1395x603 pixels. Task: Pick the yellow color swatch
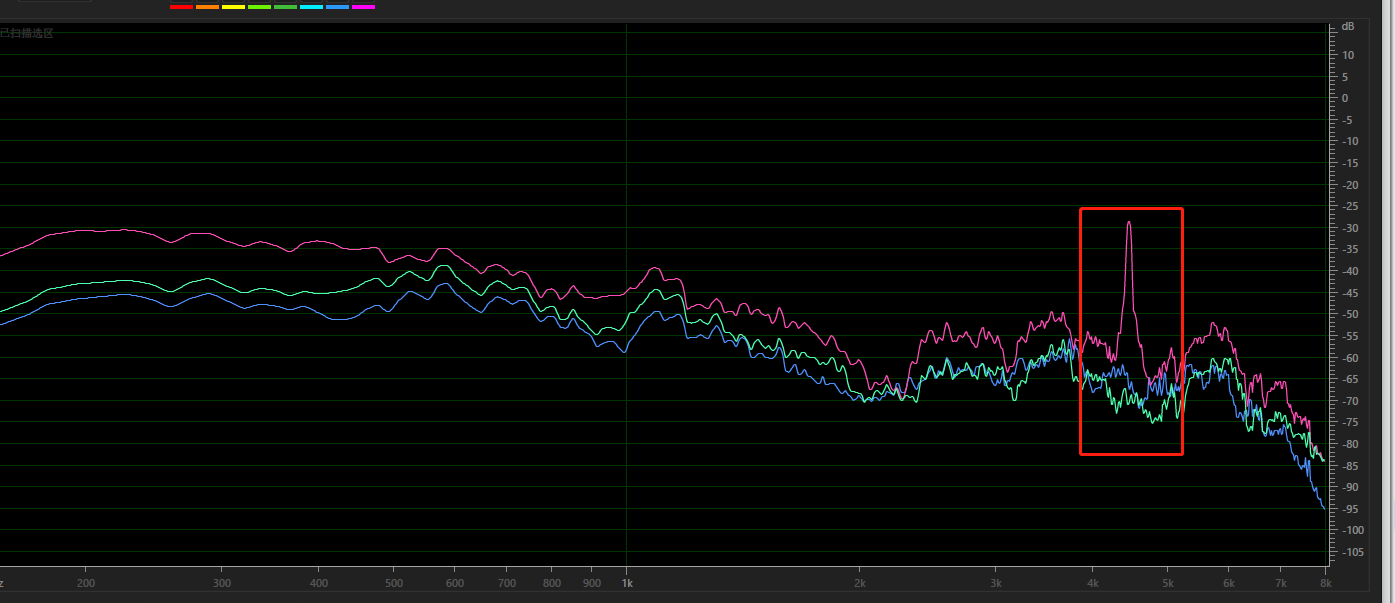(x=233, y=7)
